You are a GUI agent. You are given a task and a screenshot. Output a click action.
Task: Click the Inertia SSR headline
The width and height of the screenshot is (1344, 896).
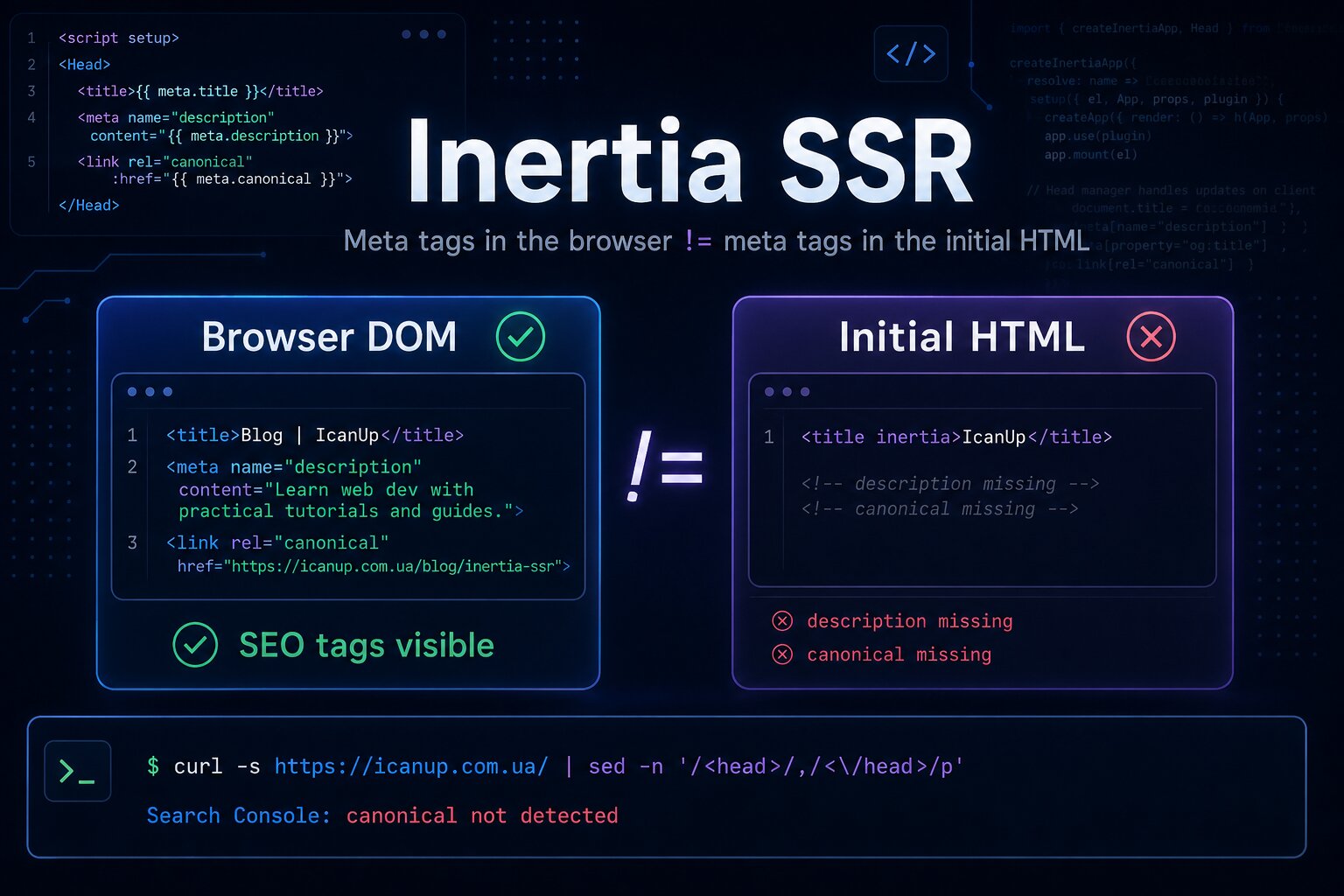(x=690, y=162)
